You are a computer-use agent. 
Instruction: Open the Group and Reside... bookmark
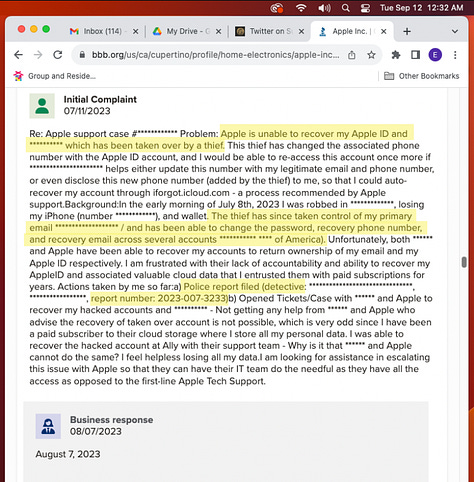[55, 76]
